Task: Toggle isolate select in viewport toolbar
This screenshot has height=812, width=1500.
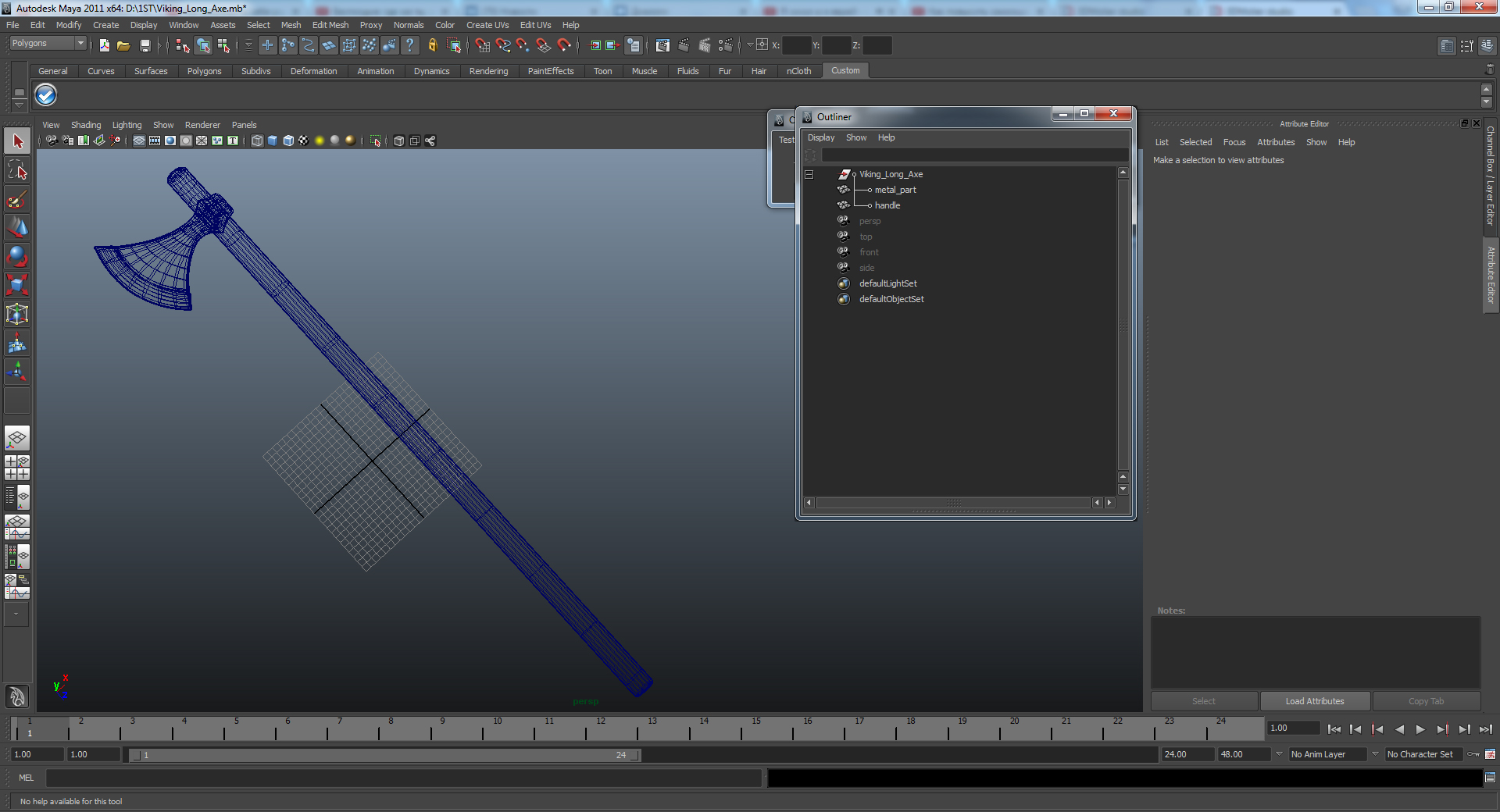Action: pyautogui.click(x=376, y=141)
